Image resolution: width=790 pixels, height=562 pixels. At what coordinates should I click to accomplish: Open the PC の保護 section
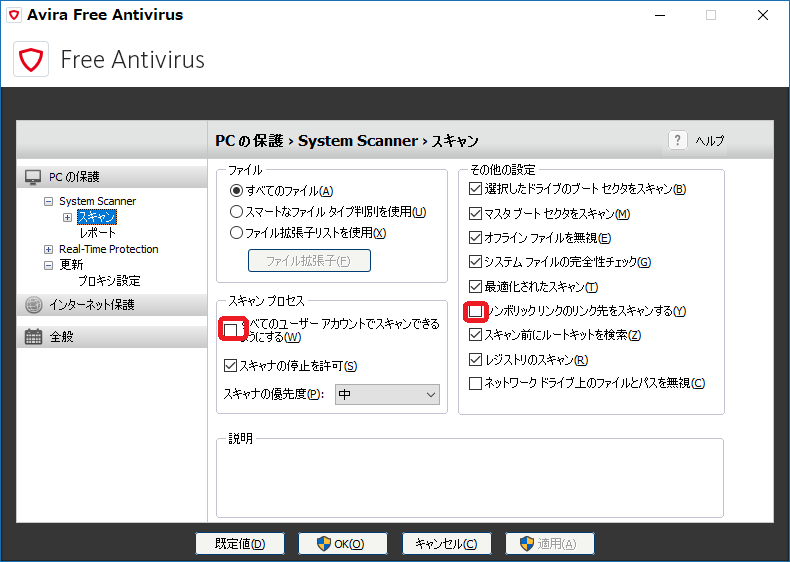112,177
